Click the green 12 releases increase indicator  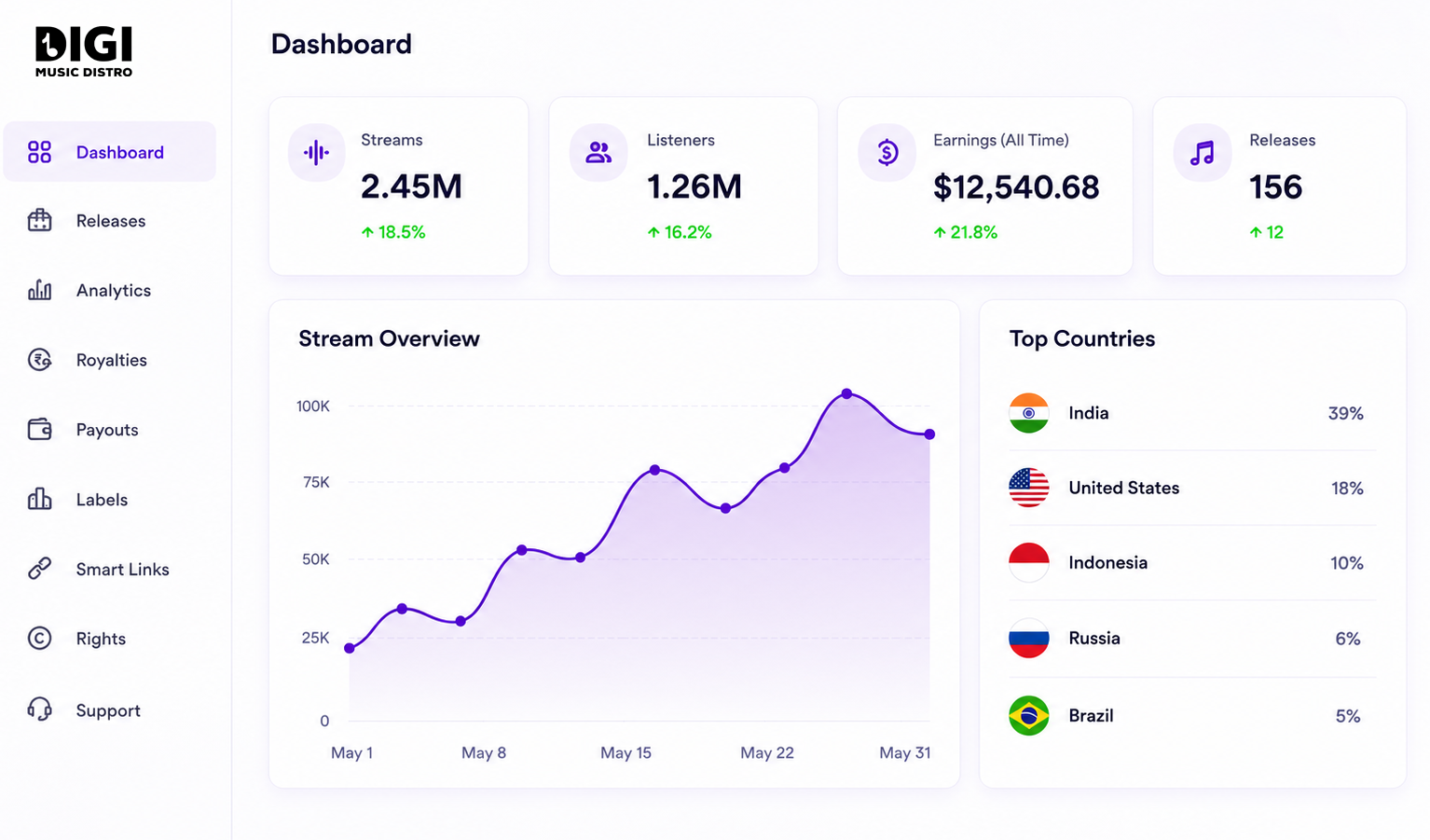click(x=1267, y=232)
